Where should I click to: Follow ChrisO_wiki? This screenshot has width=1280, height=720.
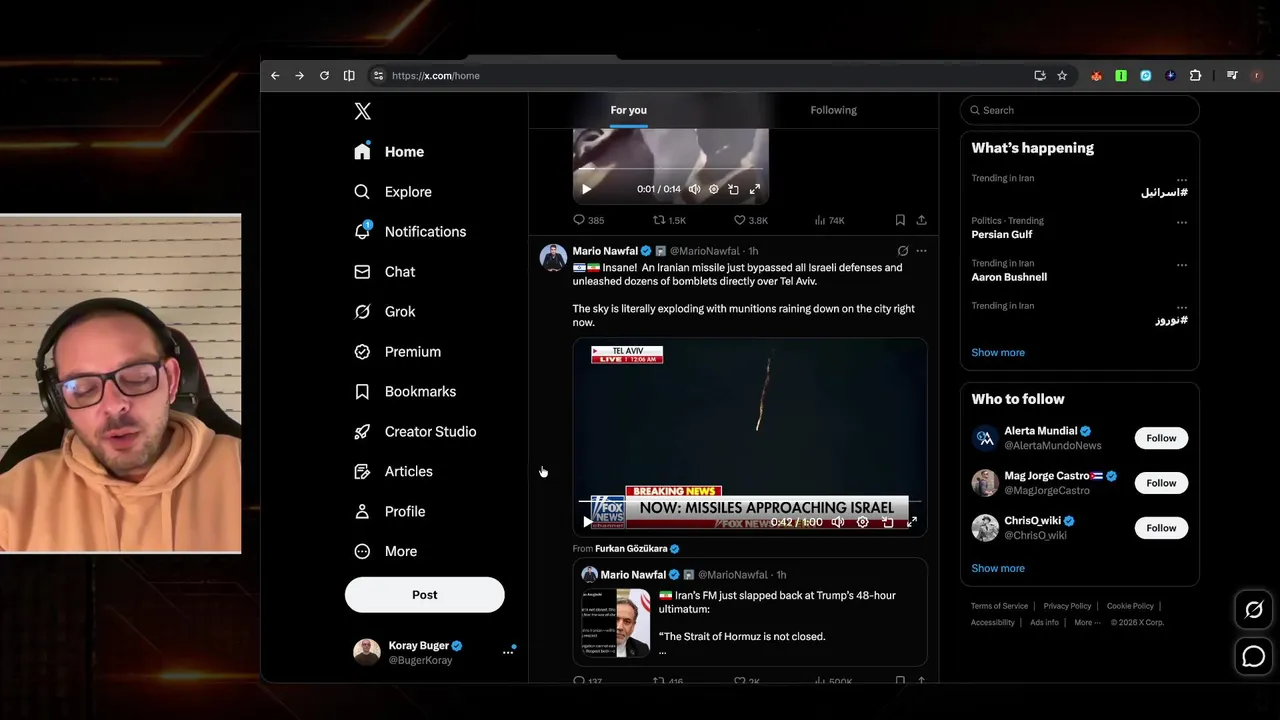[1161, 528]
